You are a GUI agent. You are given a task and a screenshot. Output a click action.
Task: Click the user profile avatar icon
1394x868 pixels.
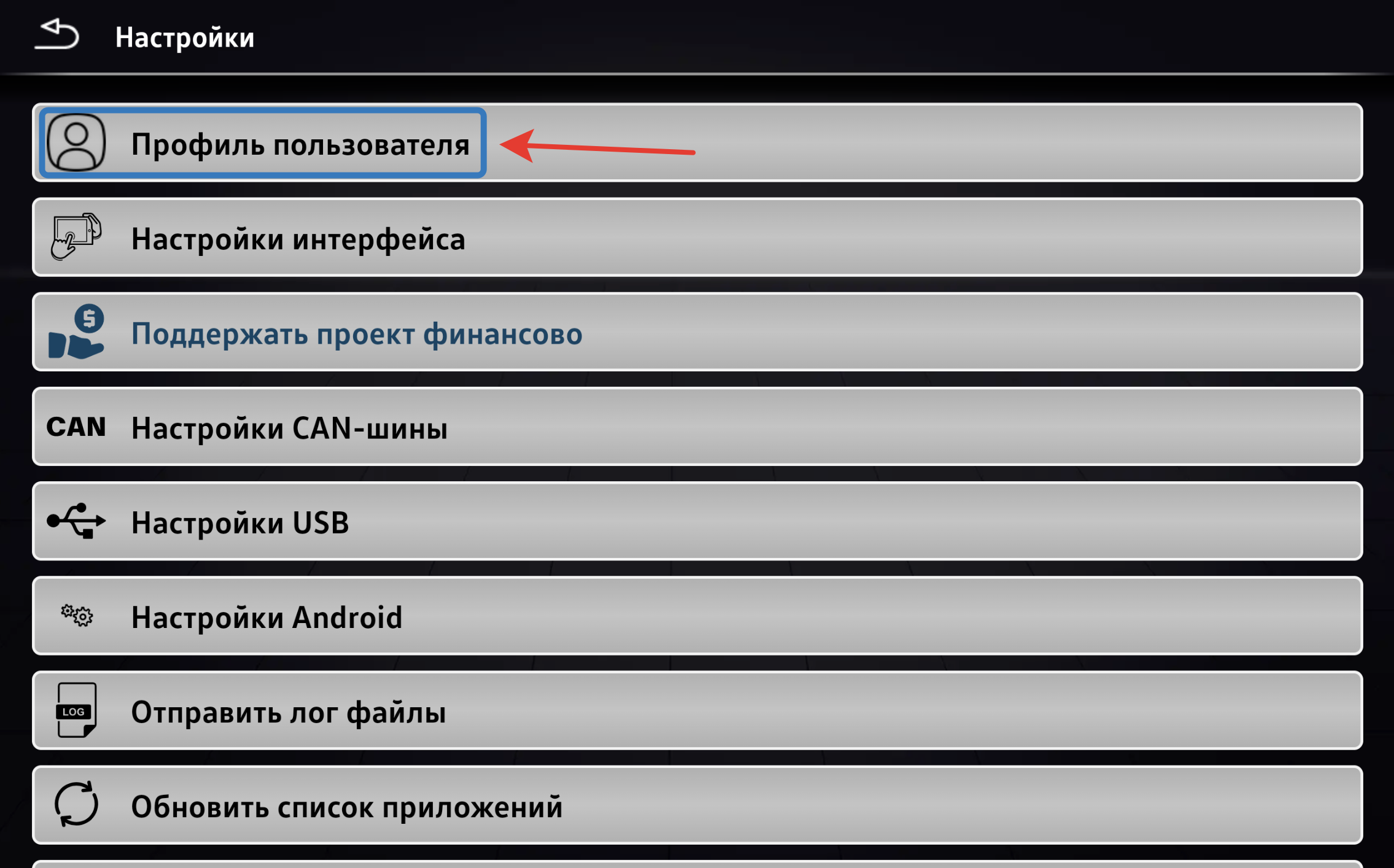77,142
